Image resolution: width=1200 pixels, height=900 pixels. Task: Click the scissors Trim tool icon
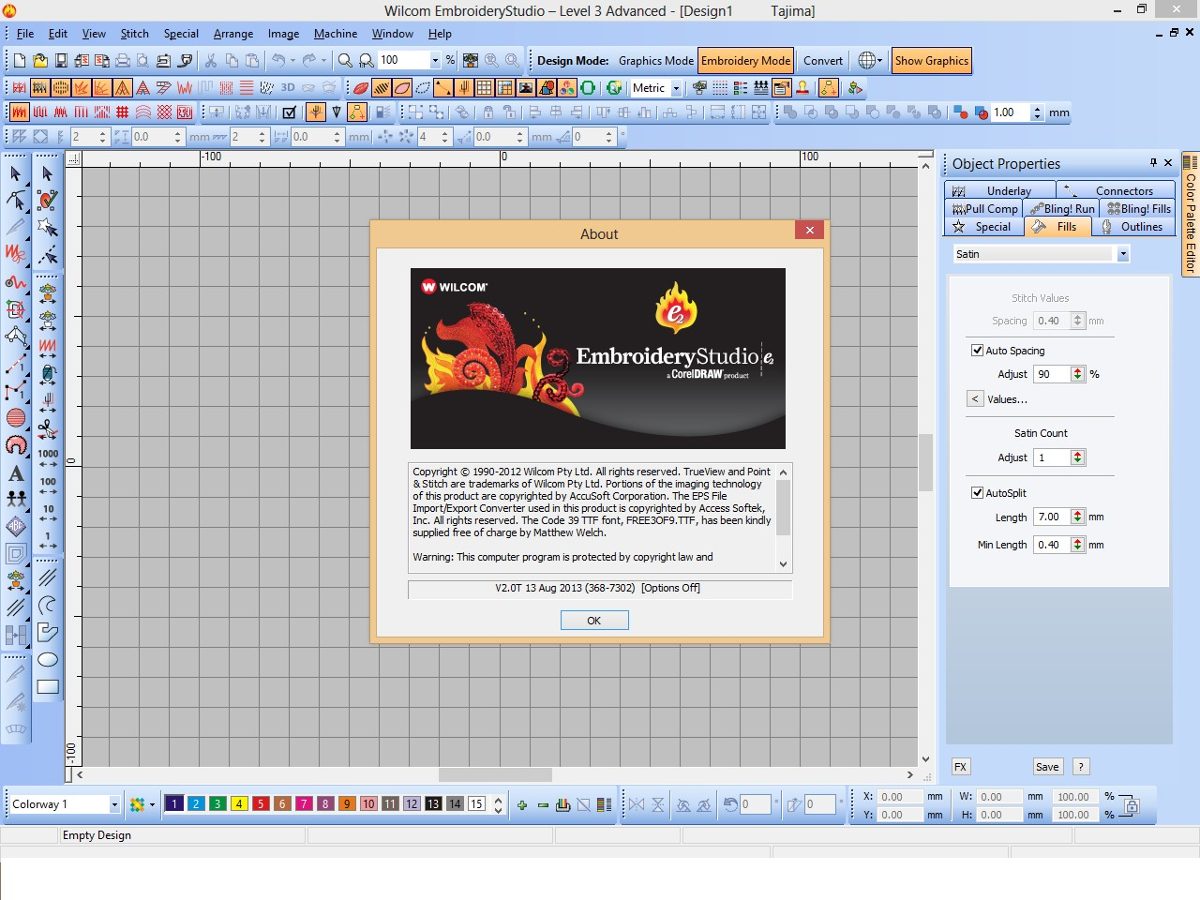click(48, 429)
